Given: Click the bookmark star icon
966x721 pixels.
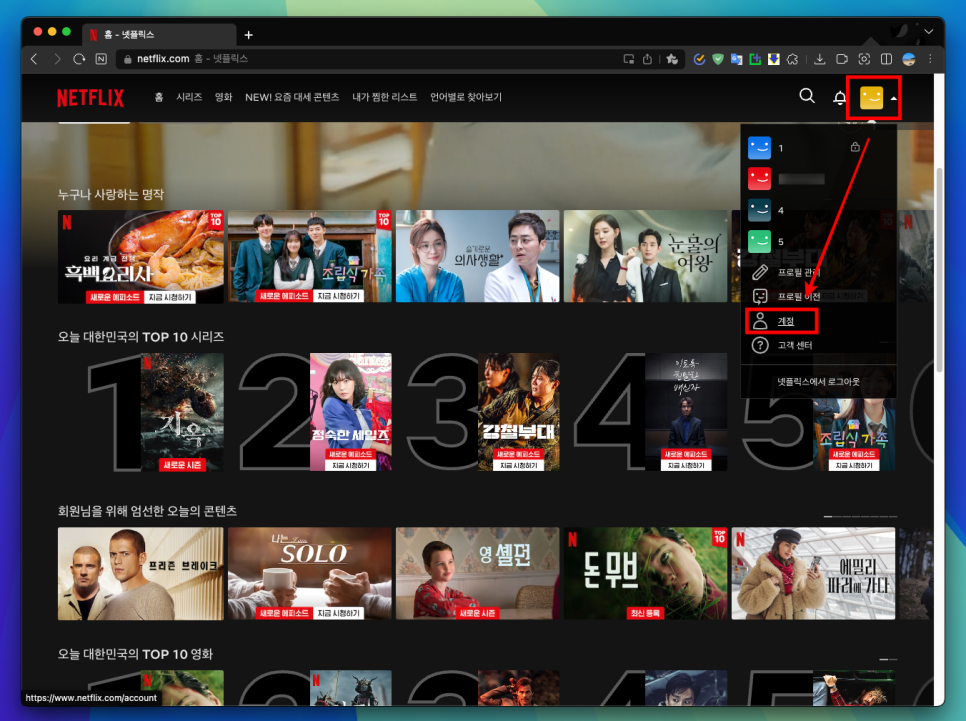Looking at the screenshot, I should pyautogui.click(x=672, y=59).
